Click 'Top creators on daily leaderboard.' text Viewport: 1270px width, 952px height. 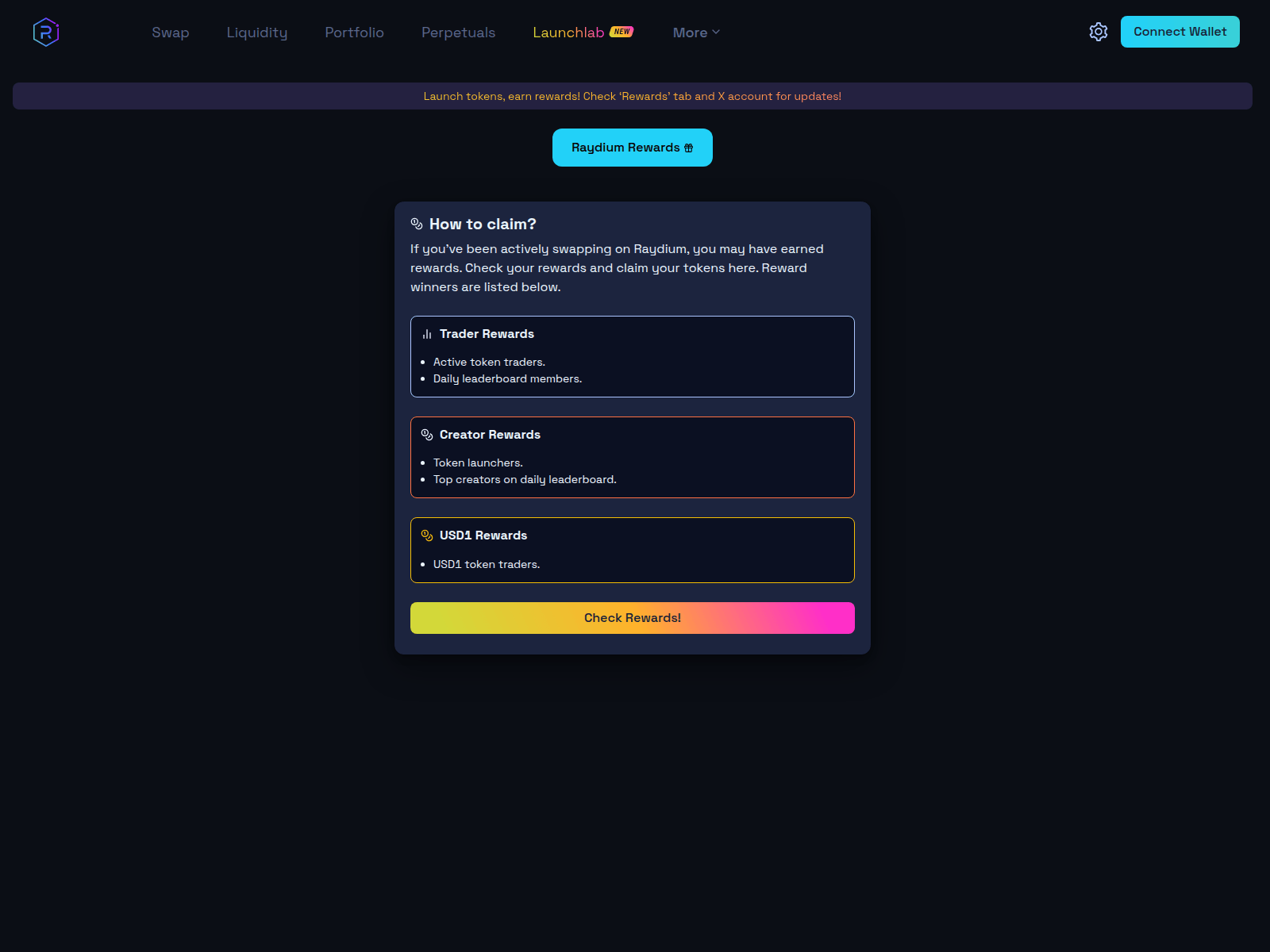[525, 480]
